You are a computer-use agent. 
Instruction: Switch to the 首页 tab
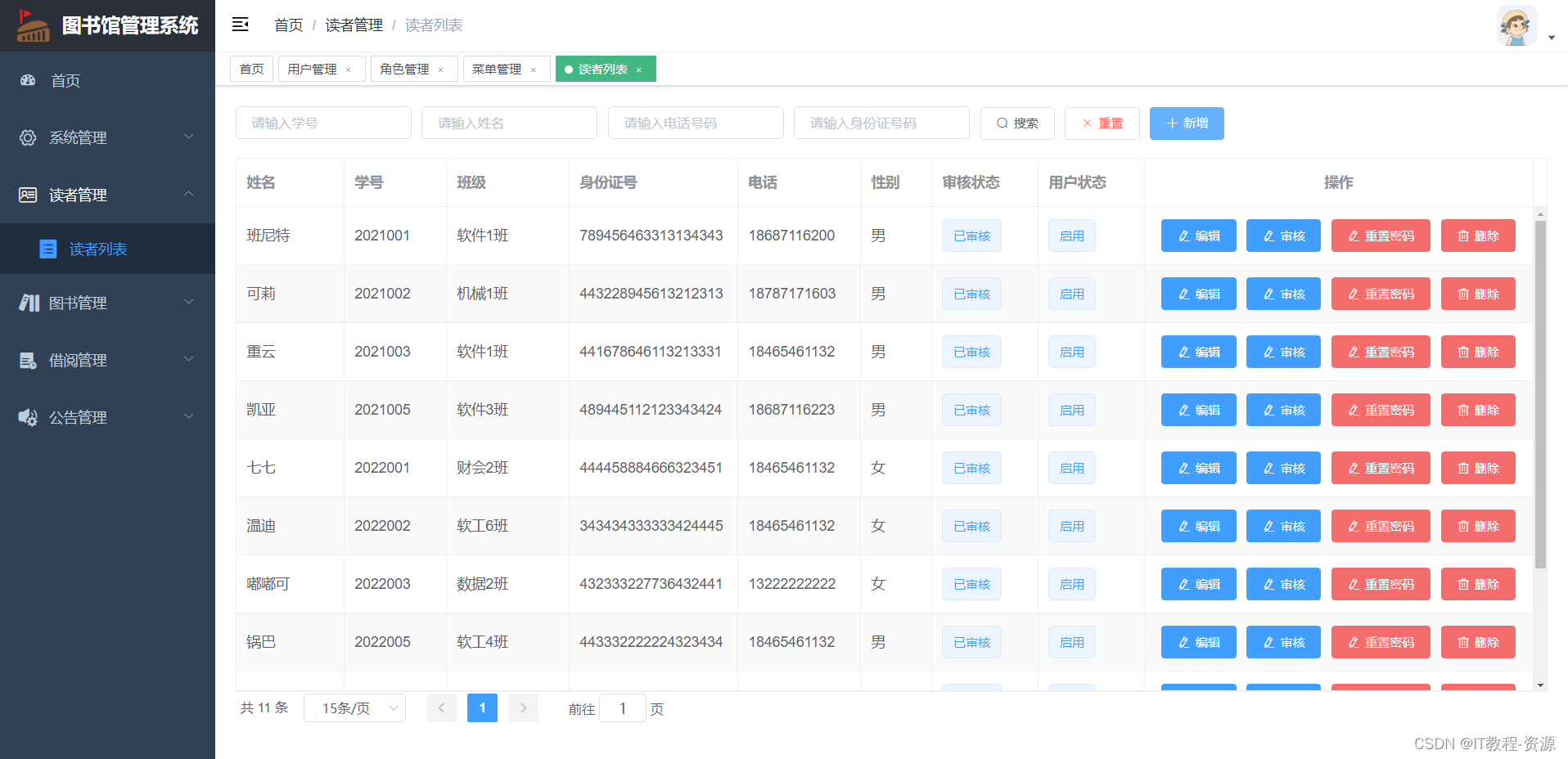251,69
